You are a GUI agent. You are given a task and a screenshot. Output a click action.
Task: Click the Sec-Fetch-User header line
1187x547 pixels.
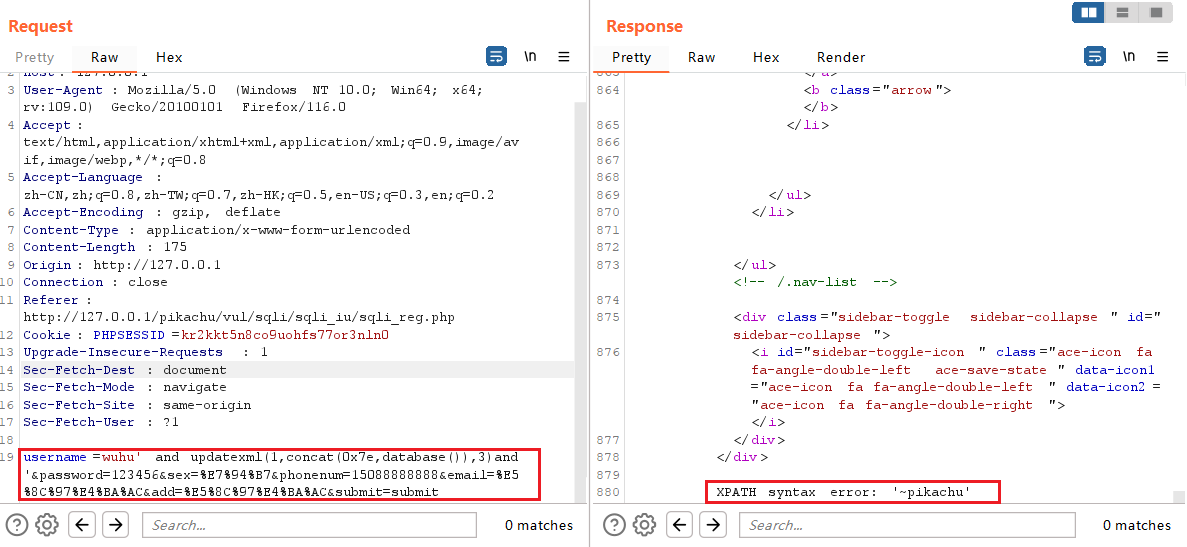click(x=101, y=422)
